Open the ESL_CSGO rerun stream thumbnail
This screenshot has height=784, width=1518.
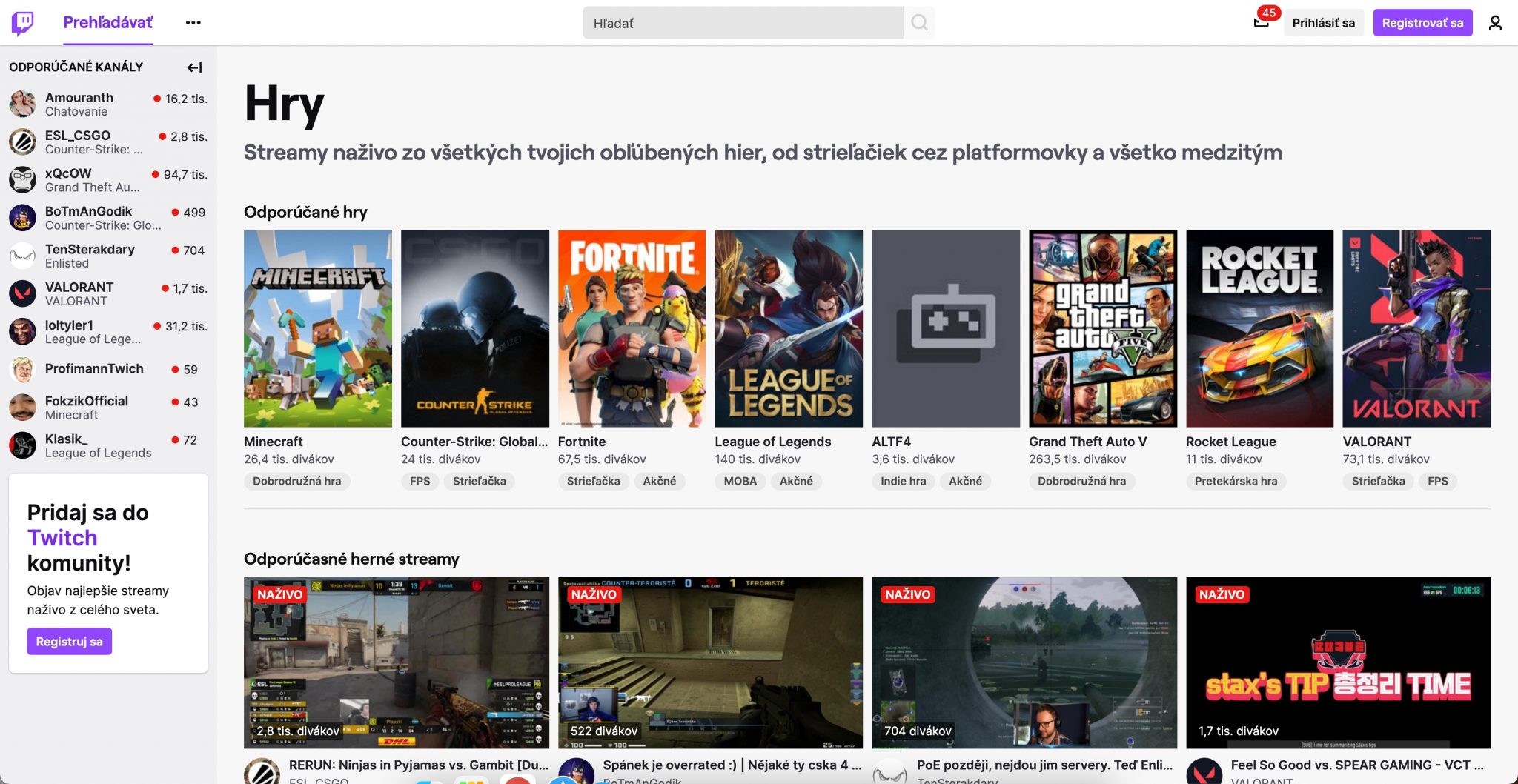(397, 662)
